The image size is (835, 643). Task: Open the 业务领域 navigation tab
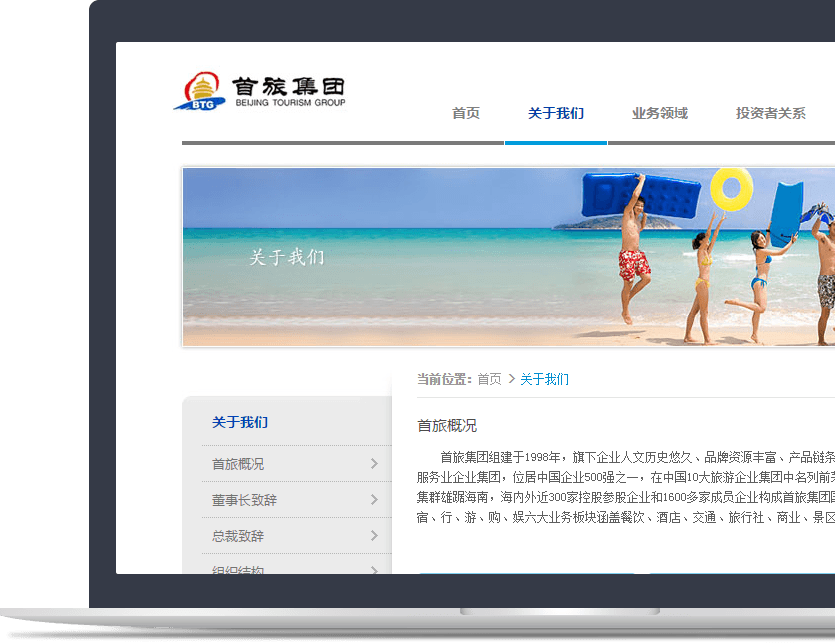(x=660, y=113)
